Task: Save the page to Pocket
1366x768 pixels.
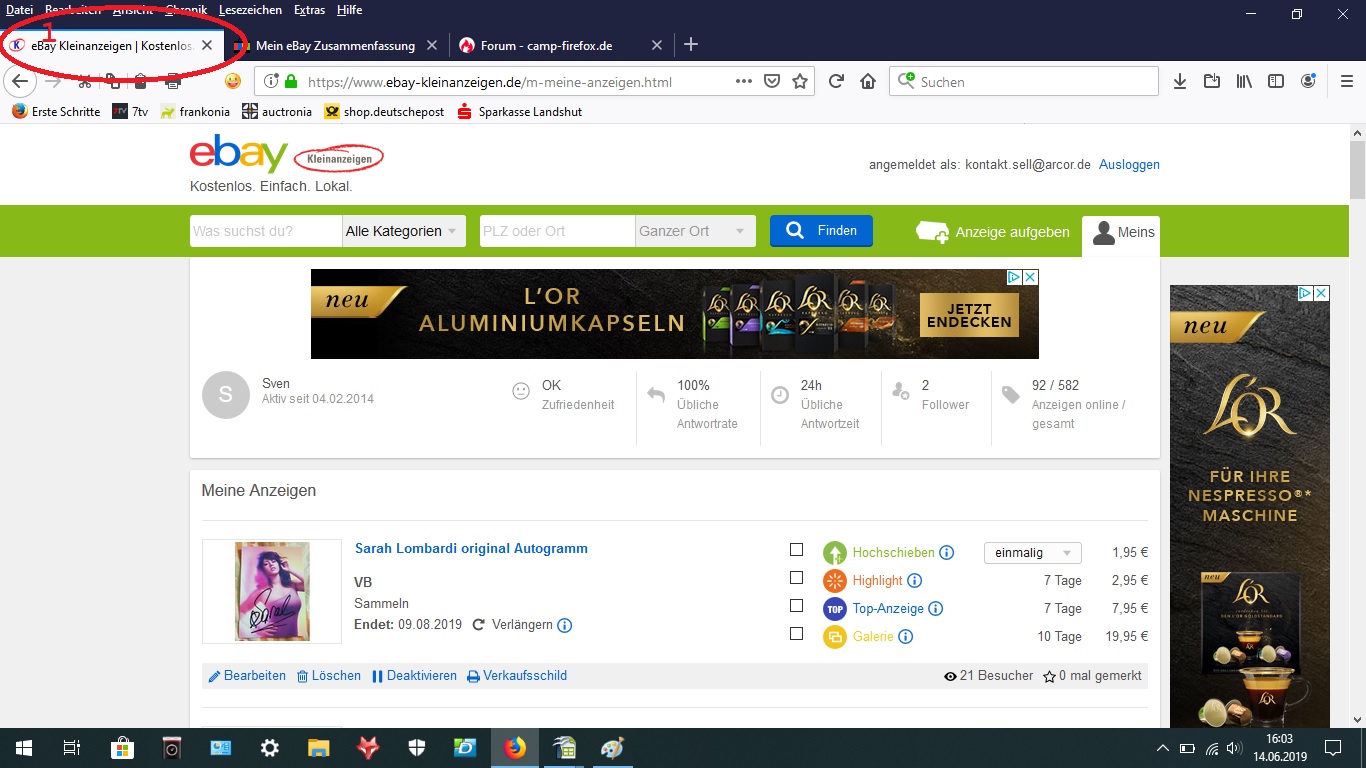Action: pyautogui.click(x=772, y=81)
